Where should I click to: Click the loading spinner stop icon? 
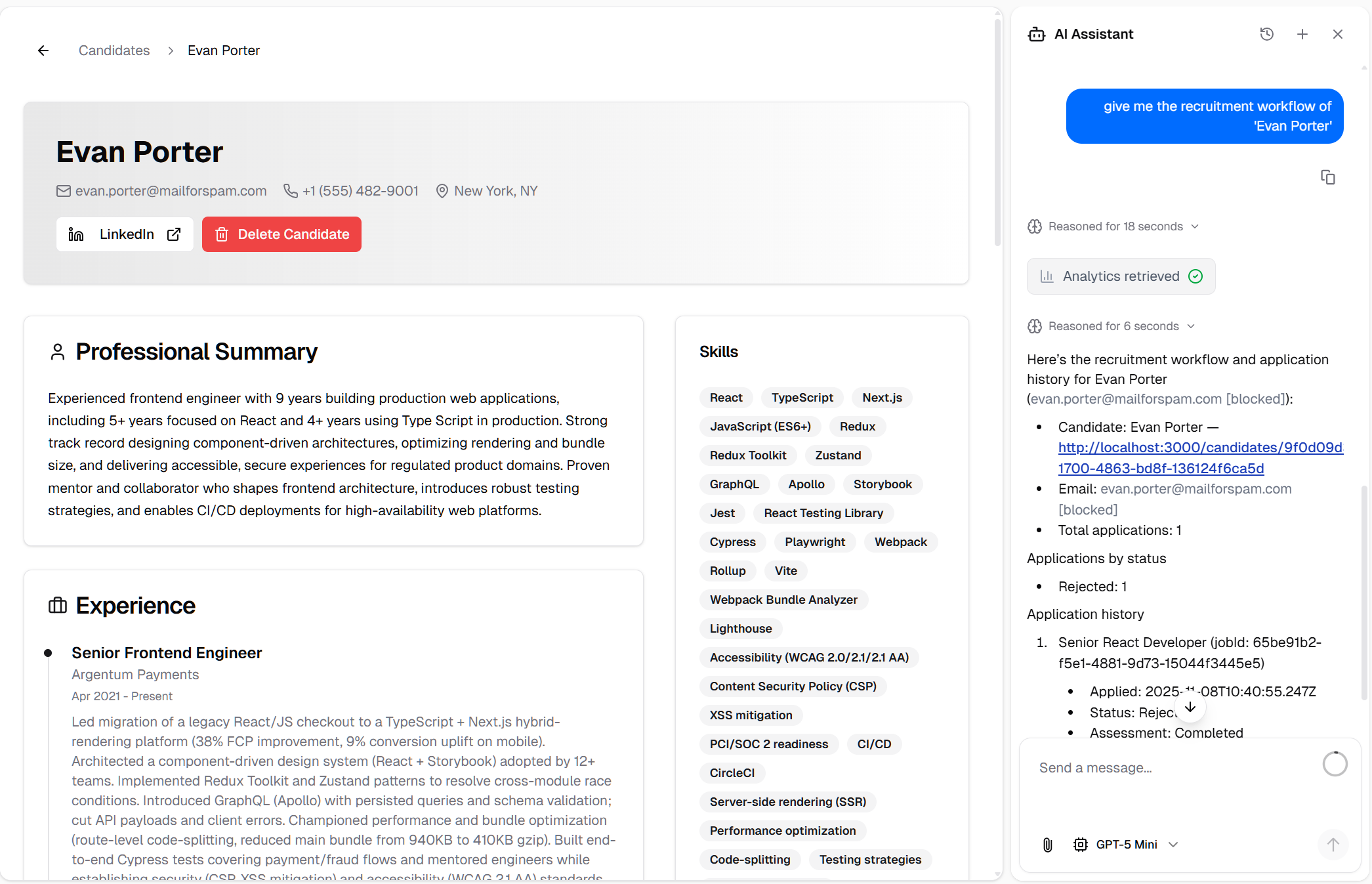coord(1335,764)
